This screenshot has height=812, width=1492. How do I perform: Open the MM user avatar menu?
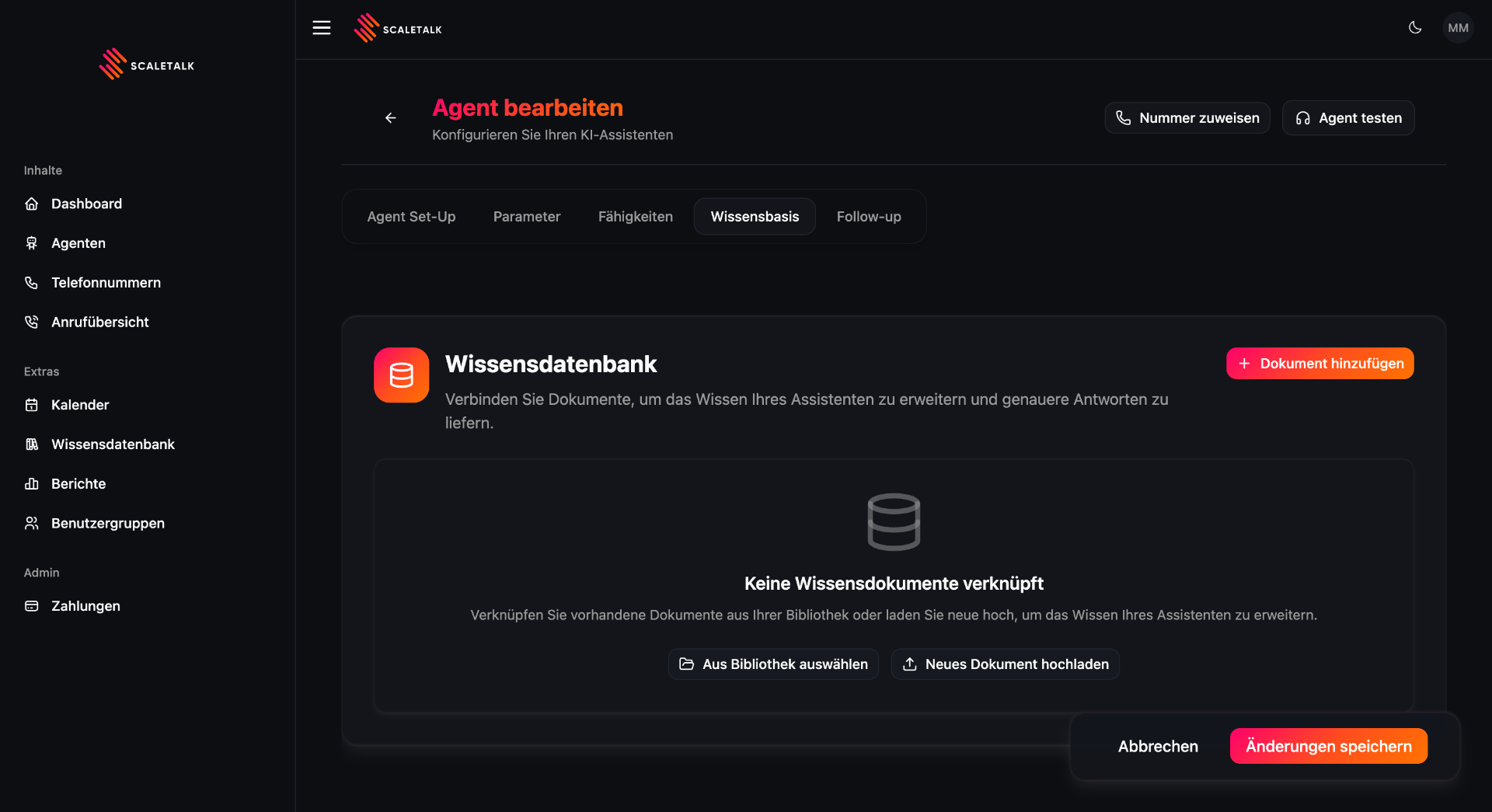point(1458,28)
